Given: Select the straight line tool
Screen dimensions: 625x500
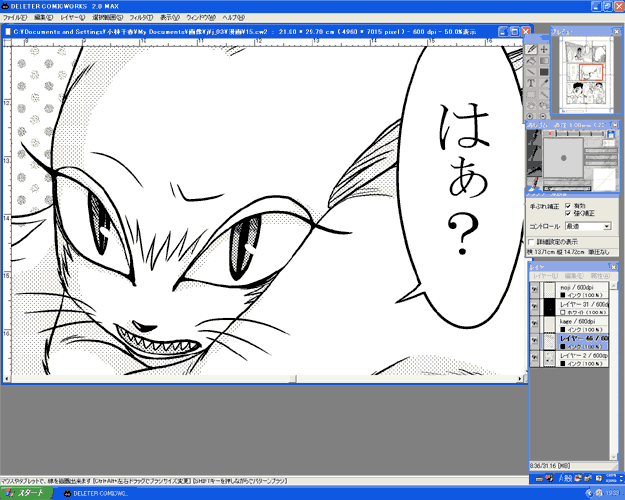Looking at the screenshot, I should (x=531, y=72).
